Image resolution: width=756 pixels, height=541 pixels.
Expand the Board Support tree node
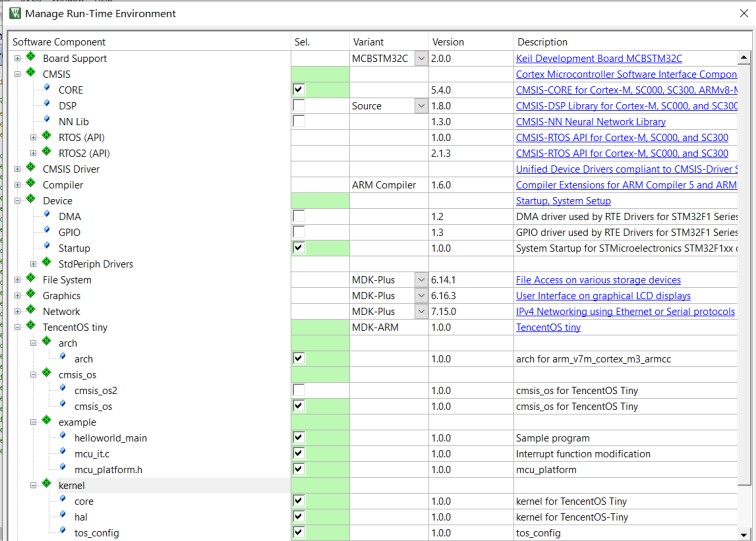click(x=17, y=58)
